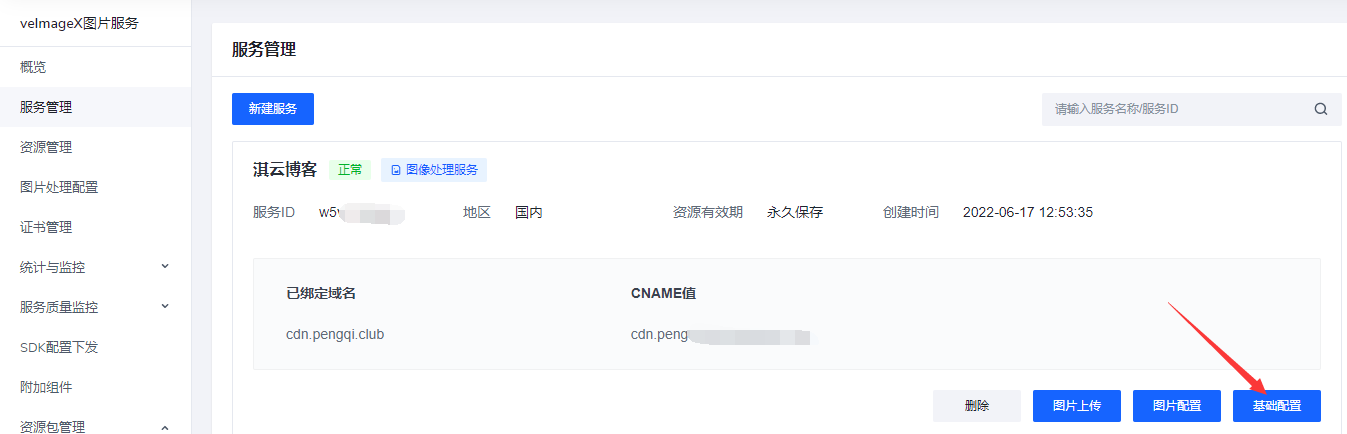Click the 新建服务 button
Image resolution: width=1347 pixels, height=434 pixels.
(x=273, y=109)
